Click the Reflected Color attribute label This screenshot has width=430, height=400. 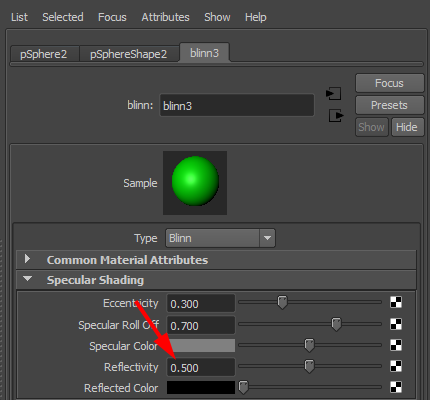coord(121,388)
